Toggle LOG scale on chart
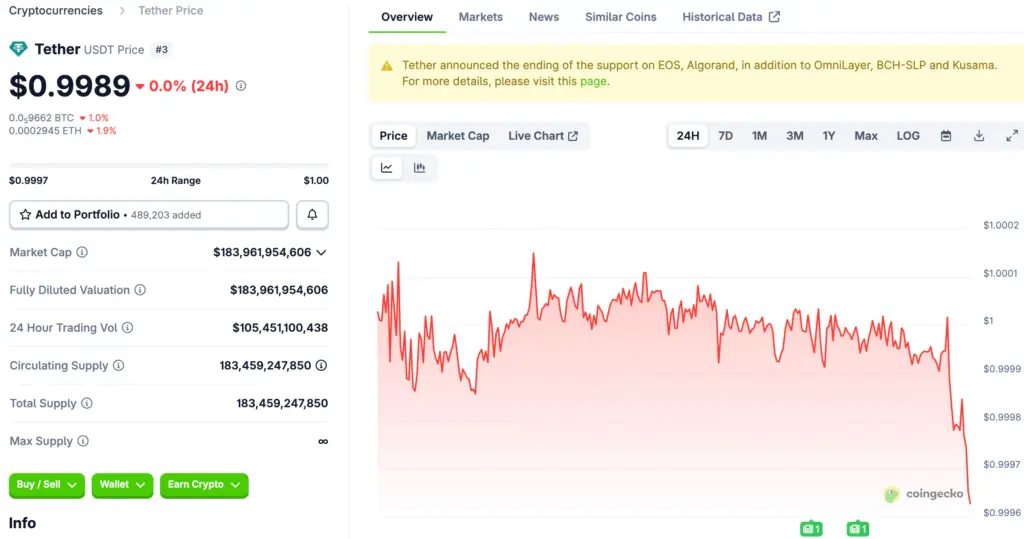The height and width of the screenshot is (539, 1024). click(908, 136)
